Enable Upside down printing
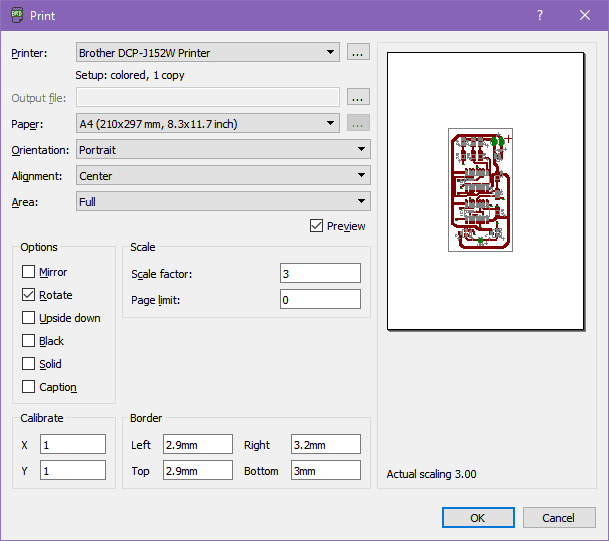609x541 pixels. click(x=28, y=318)
